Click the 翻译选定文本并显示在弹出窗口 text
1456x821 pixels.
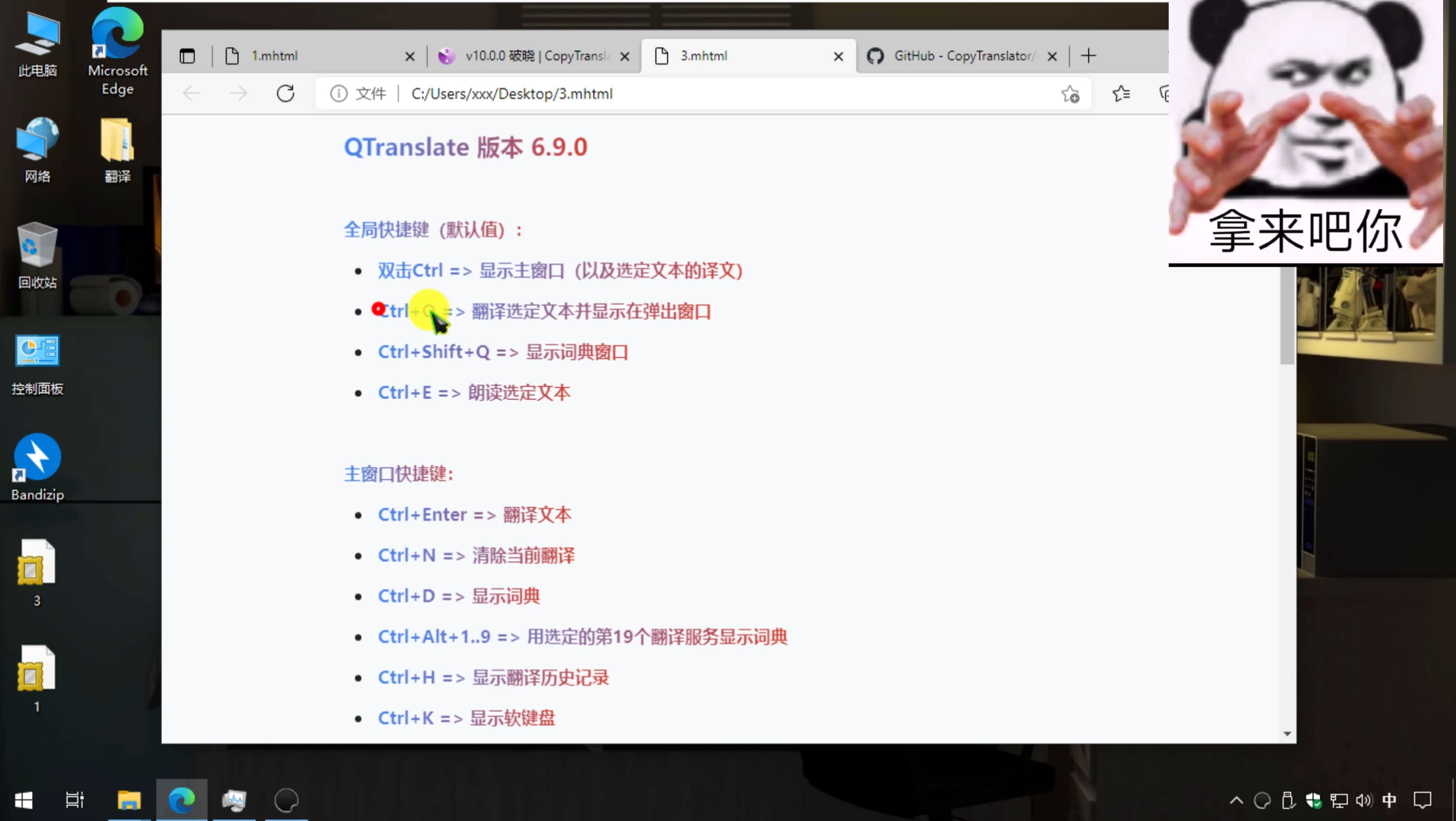(x=591, y=312)
